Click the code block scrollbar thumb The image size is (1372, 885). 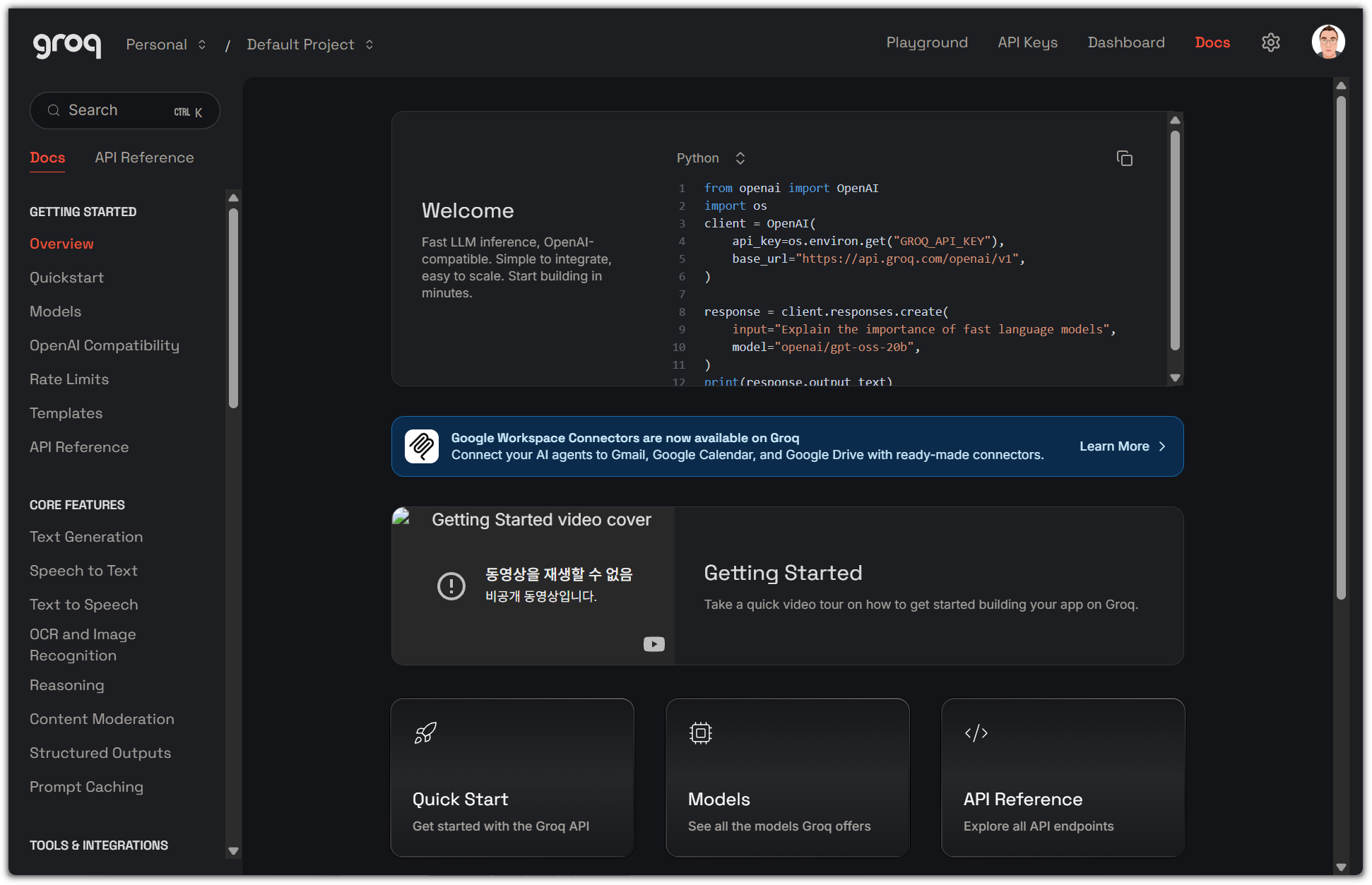click(1175, 240)
